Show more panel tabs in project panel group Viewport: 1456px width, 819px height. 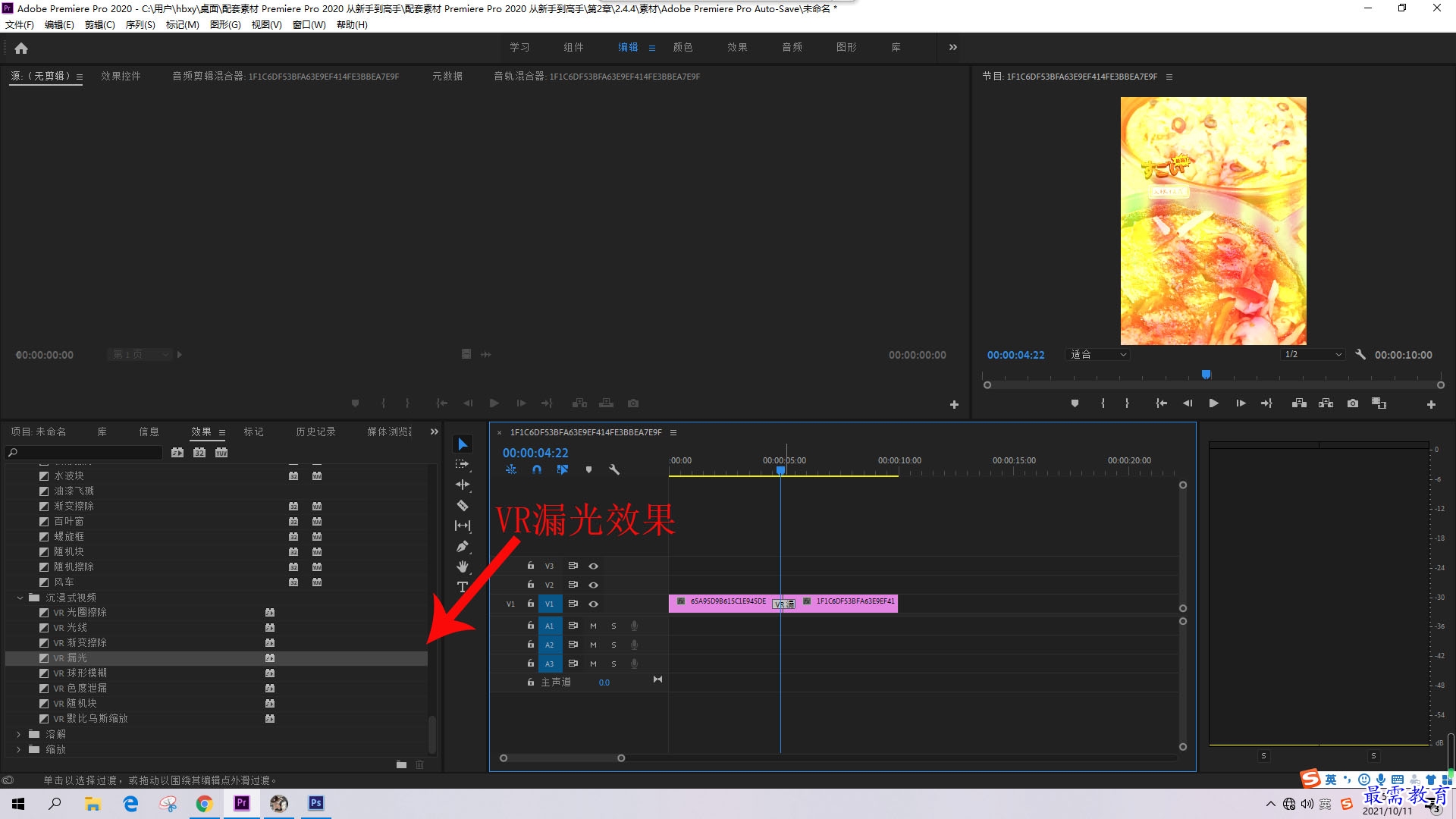435,431
